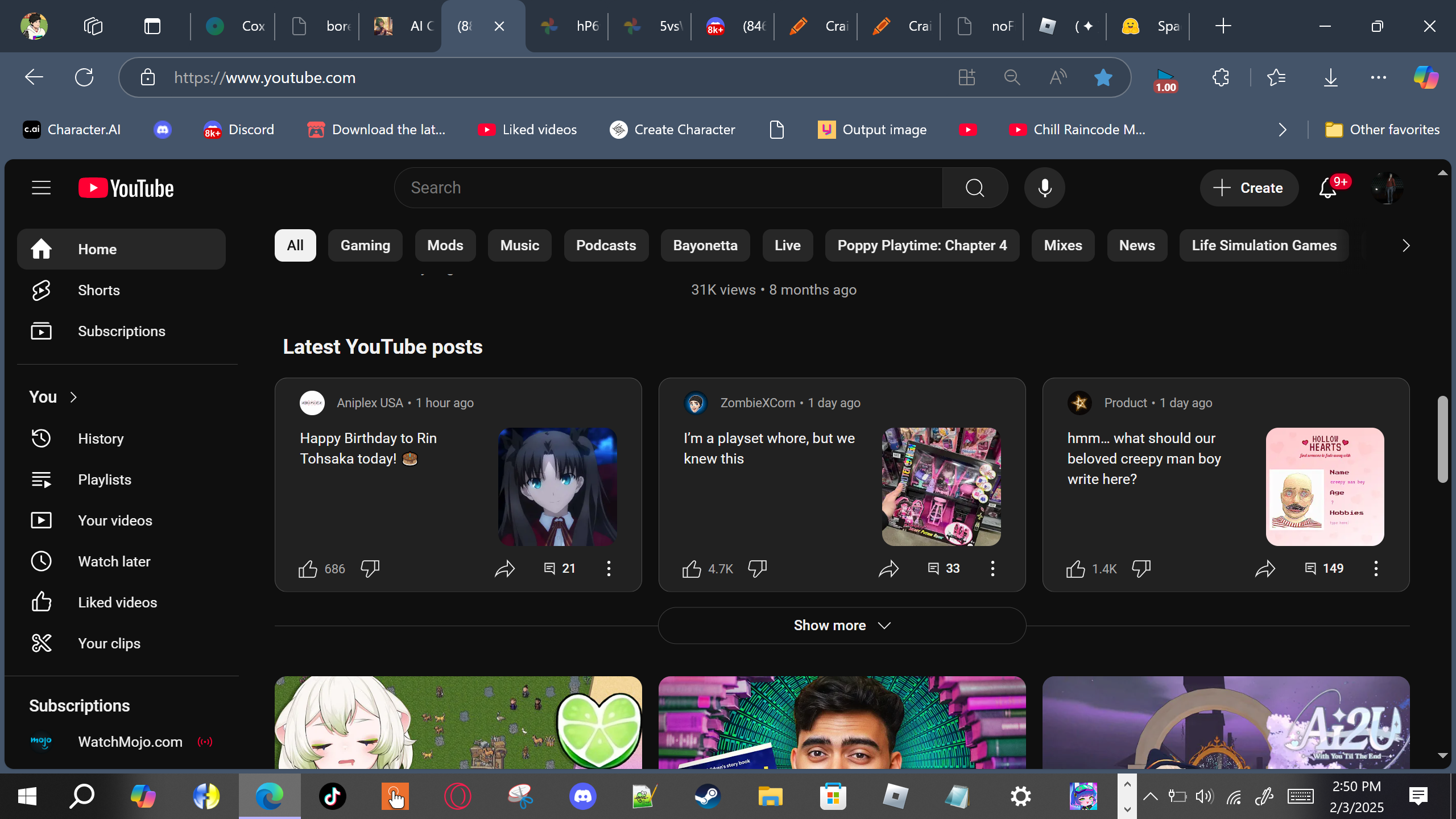Click the page vertical scrollbar thumb
The image size is (1456, 819).
click(x=1442, y=439)
